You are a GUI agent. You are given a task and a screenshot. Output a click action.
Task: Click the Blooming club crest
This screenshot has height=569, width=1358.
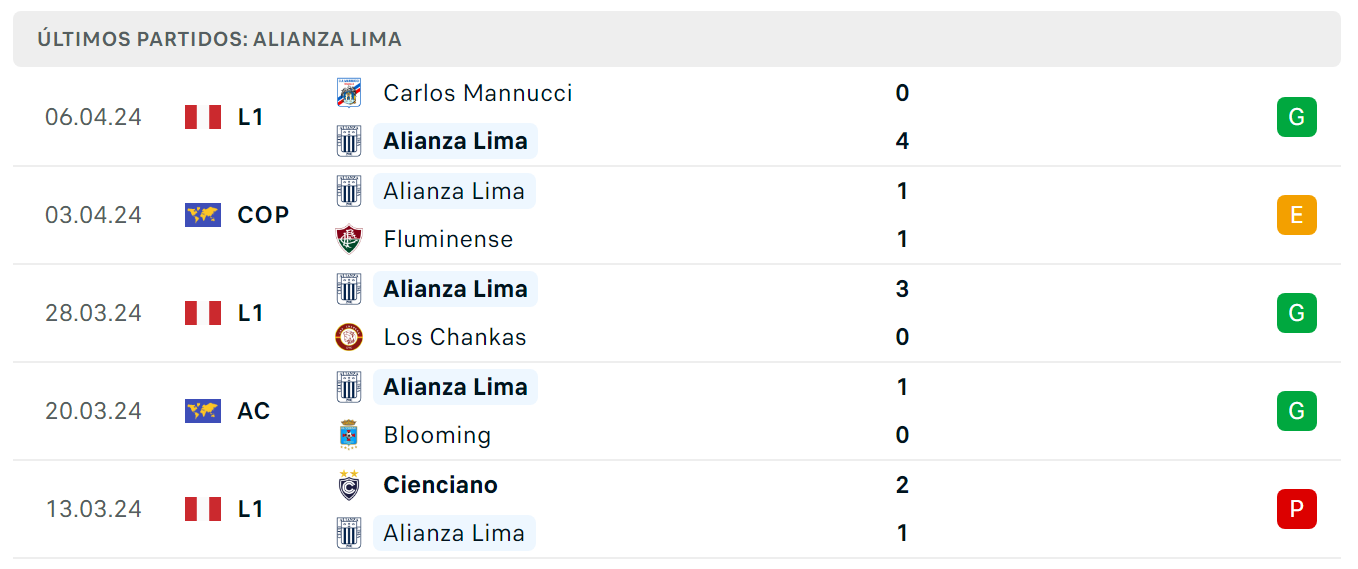(x=348, y=435)
